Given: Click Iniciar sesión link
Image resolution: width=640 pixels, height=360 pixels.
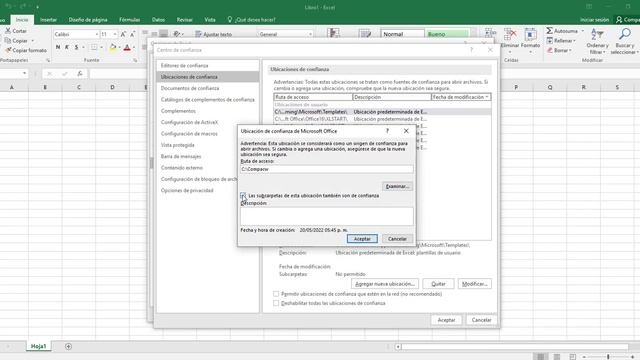Looking at the screenshot, I should point(594,20).
